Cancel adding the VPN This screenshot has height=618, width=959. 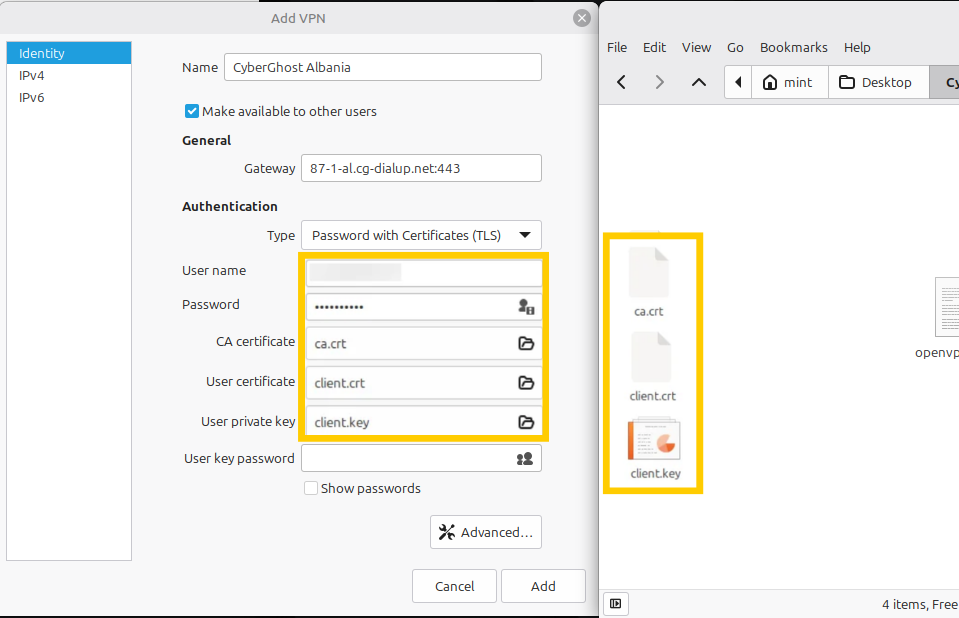point(454,586)
